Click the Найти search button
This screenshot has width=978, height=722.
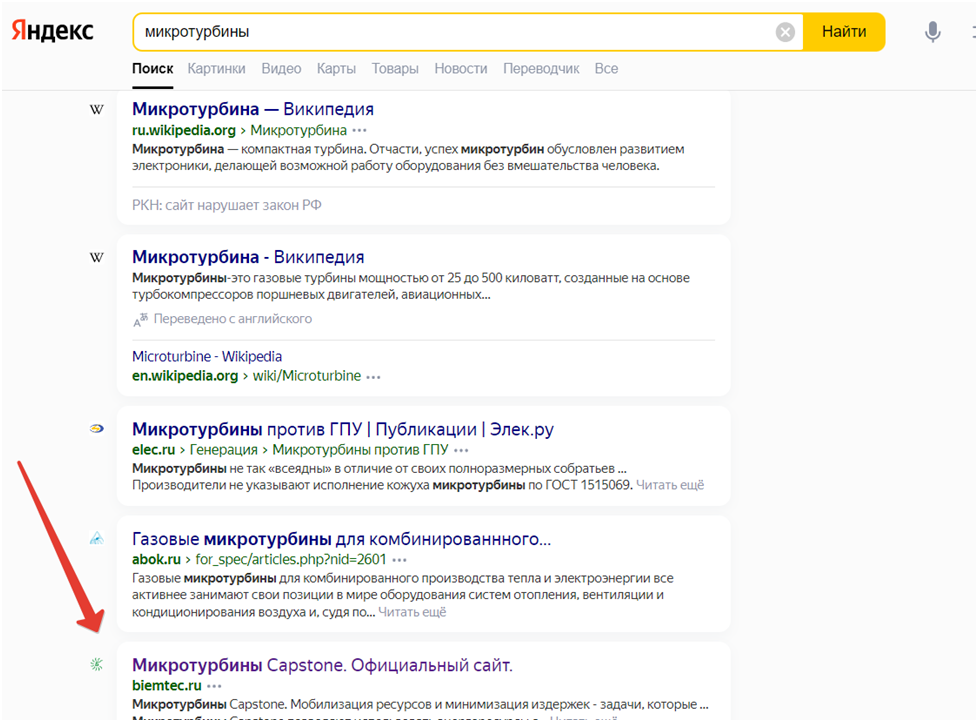pyautogui.click(x=843, y=32)
